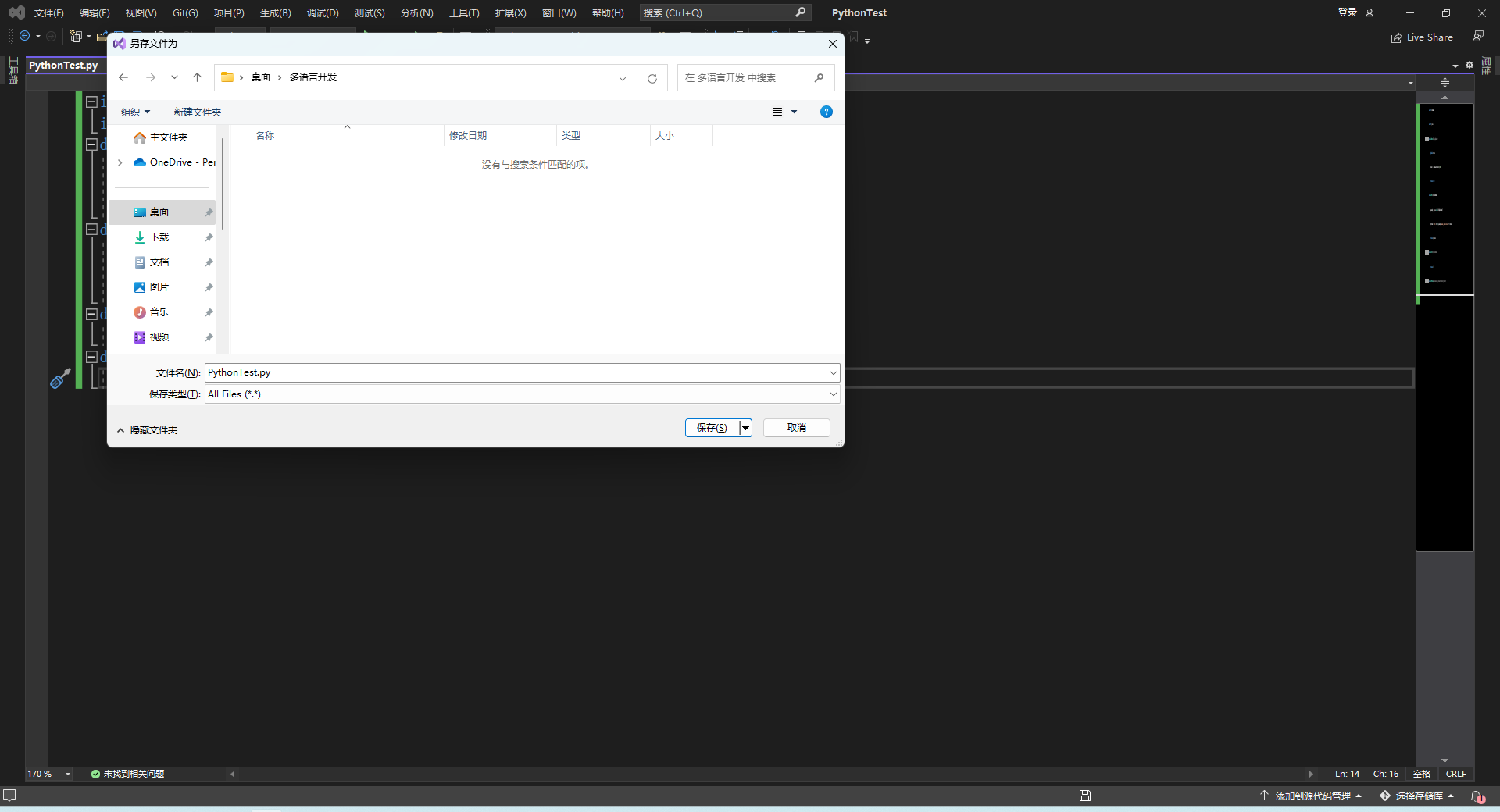Image resolution: width=1500 pixels, height=812 pixels.
Task: Open the 视图(V) menu
Action: (x=141, y=12)
